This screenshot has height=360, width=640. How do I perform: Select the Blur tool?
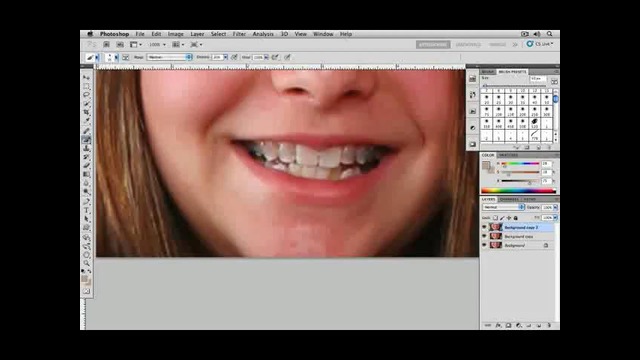coord(87,183)
